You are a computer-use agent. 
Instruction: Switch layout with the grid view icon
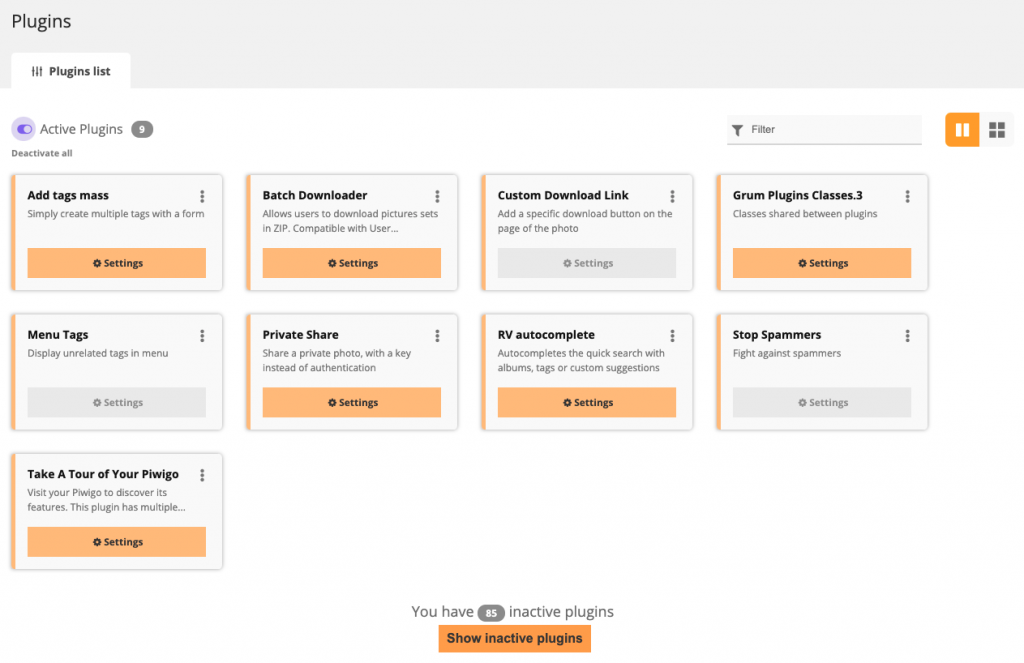pos(997,129)
